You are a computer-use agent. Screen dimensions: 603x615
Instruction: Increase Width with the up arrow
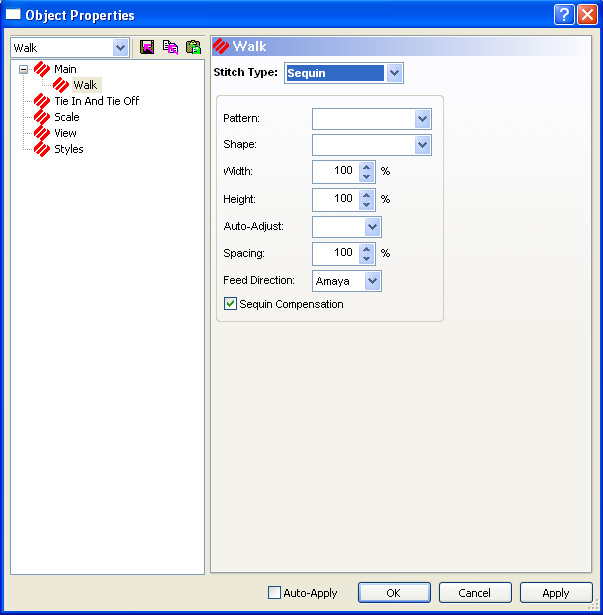pyautogui.click(x=367, y=167)
